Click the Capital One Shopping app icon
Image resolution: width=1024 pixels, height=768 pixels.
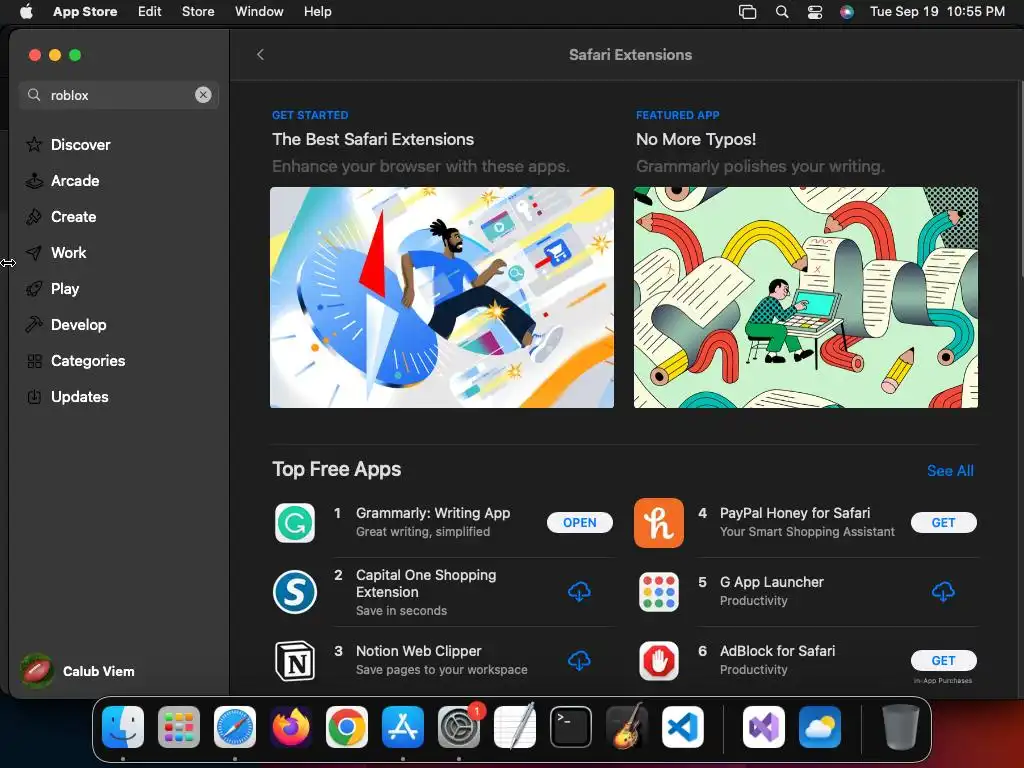coord(295,592)
